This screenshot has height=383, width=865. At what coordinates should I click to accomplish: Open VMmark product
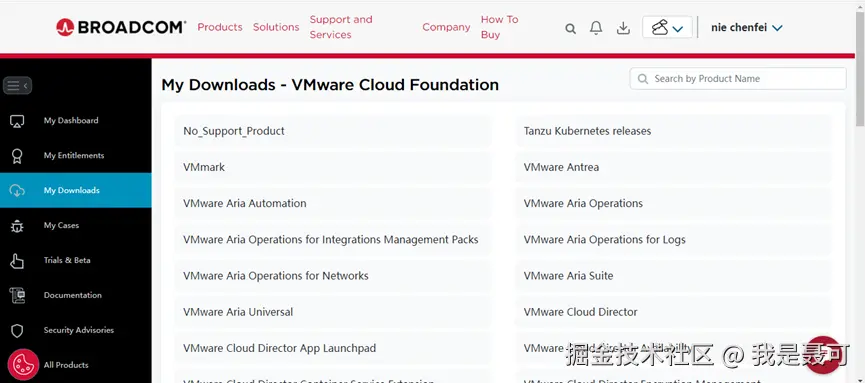point(333,167)
